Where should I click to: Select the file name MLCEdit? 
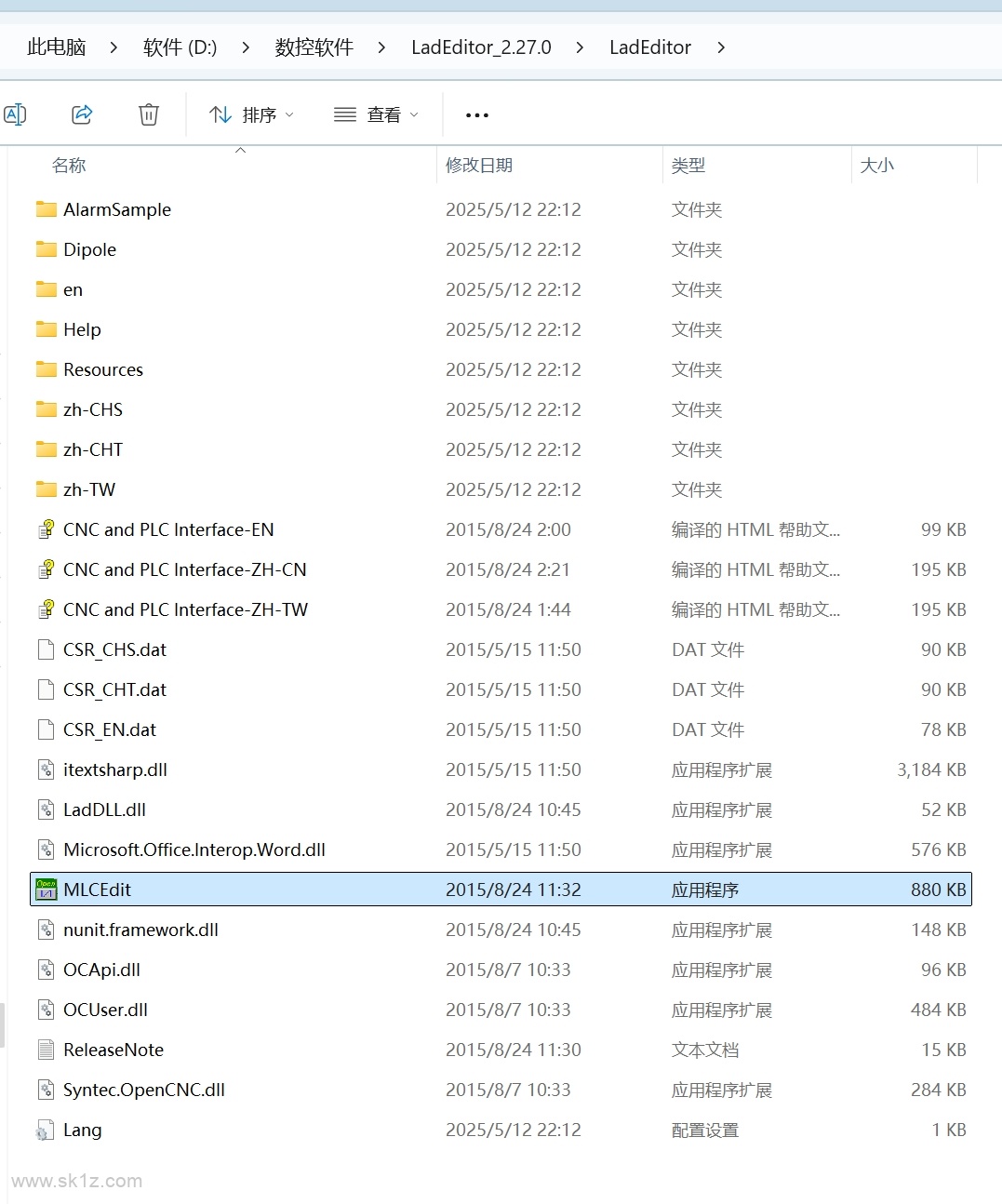point(98,890)
